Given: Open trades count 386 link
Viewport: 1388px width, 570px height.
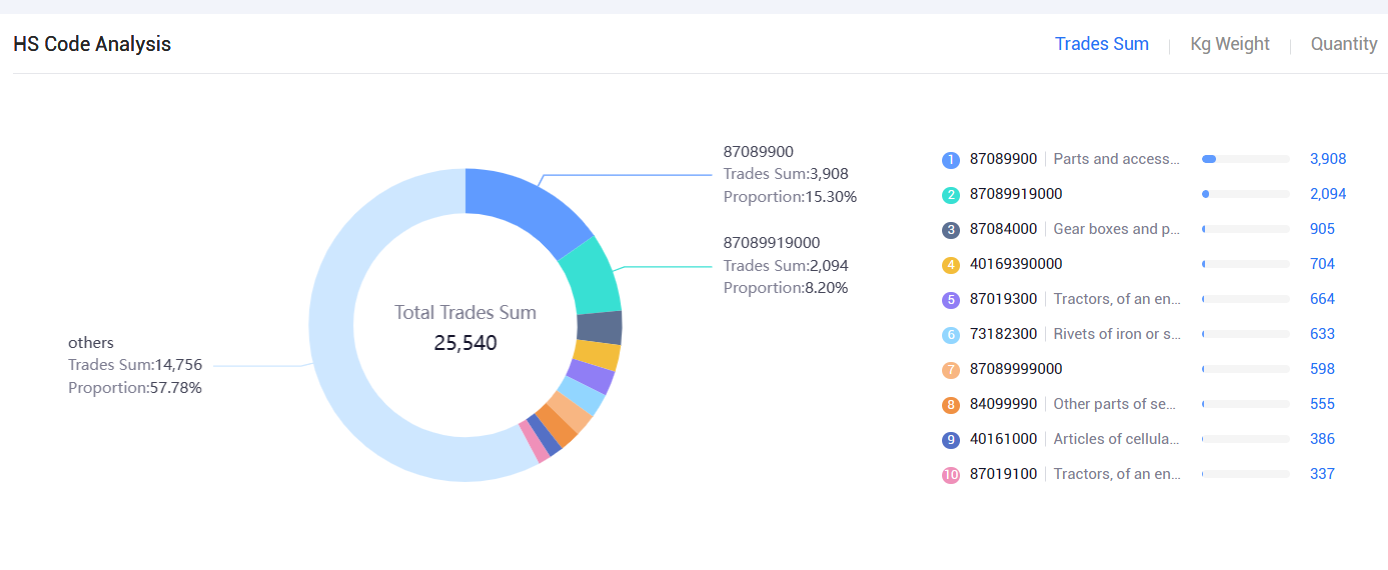Looking at the screenshot, I should coord(1322,439).
